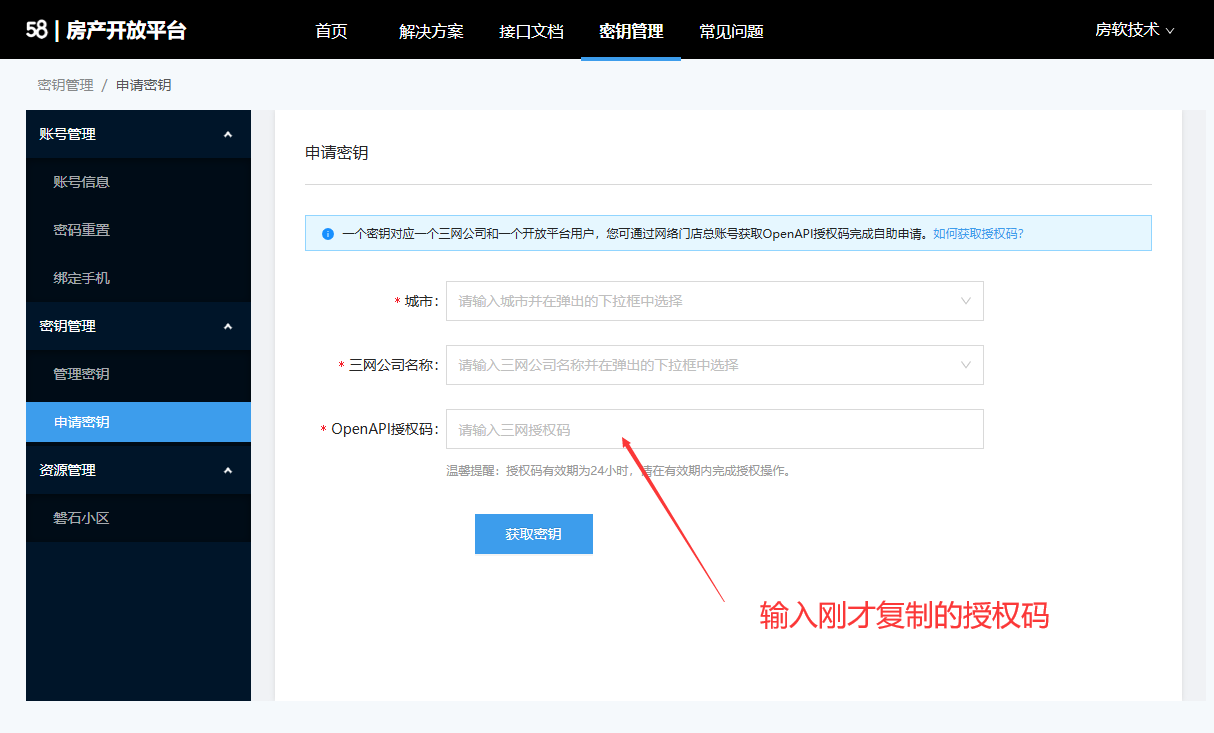Click 申请密钥 breadcrumb text
This screenshot has height=733, width=1214.
click(x=144, y=85)
